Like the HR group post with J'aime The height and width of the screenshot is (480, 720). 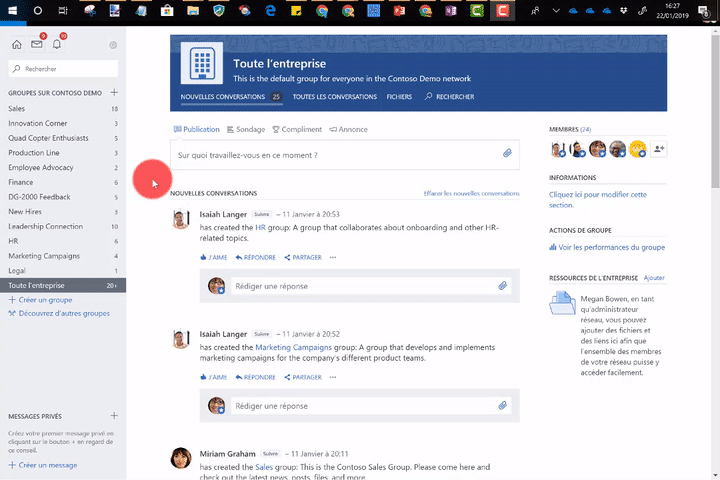point(214,257)
